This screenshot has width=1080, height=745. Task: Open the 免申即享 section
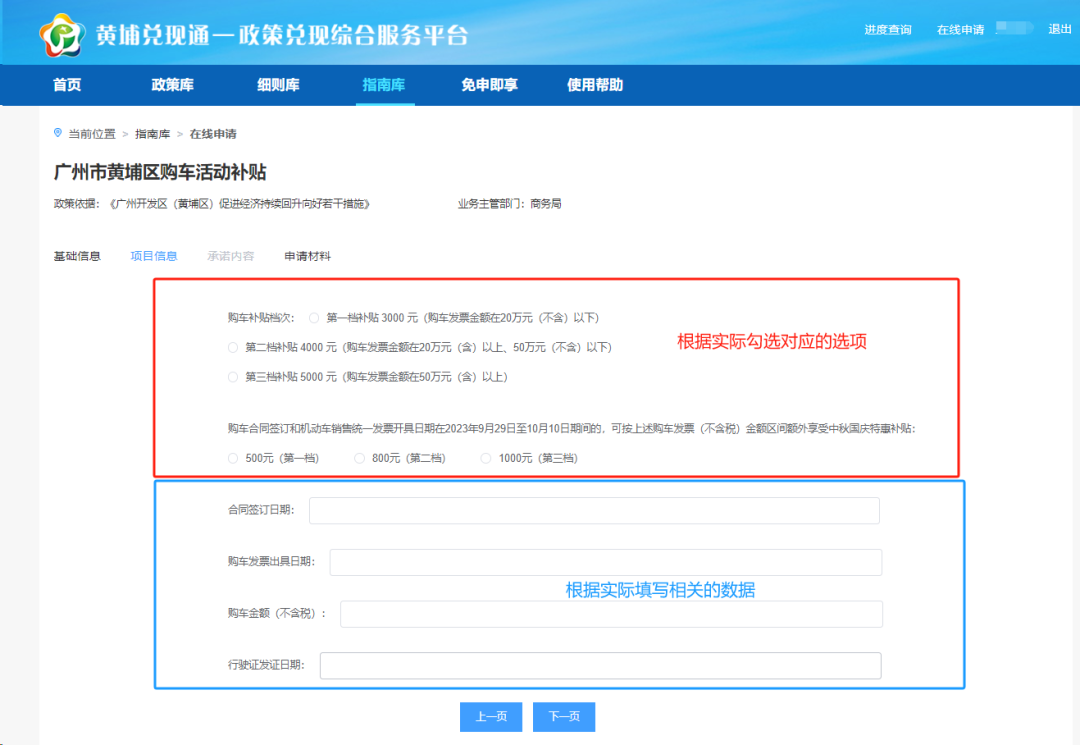[490, 85]
